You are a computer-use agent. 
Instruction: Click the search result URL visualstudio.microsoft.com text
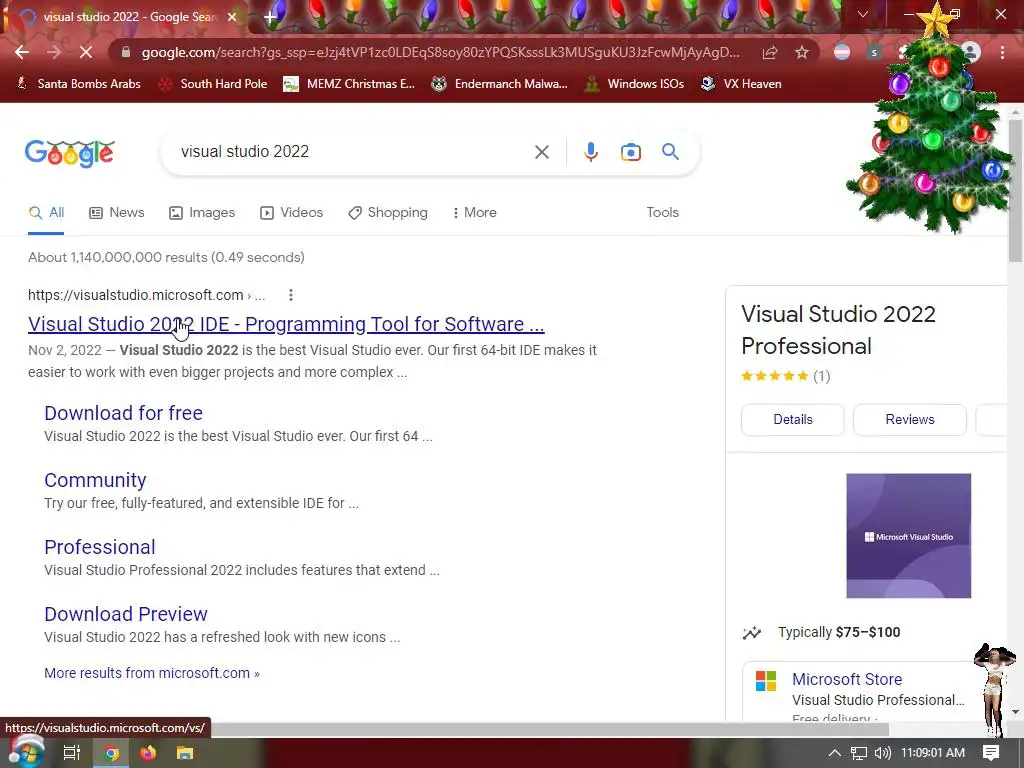[136, 295]
